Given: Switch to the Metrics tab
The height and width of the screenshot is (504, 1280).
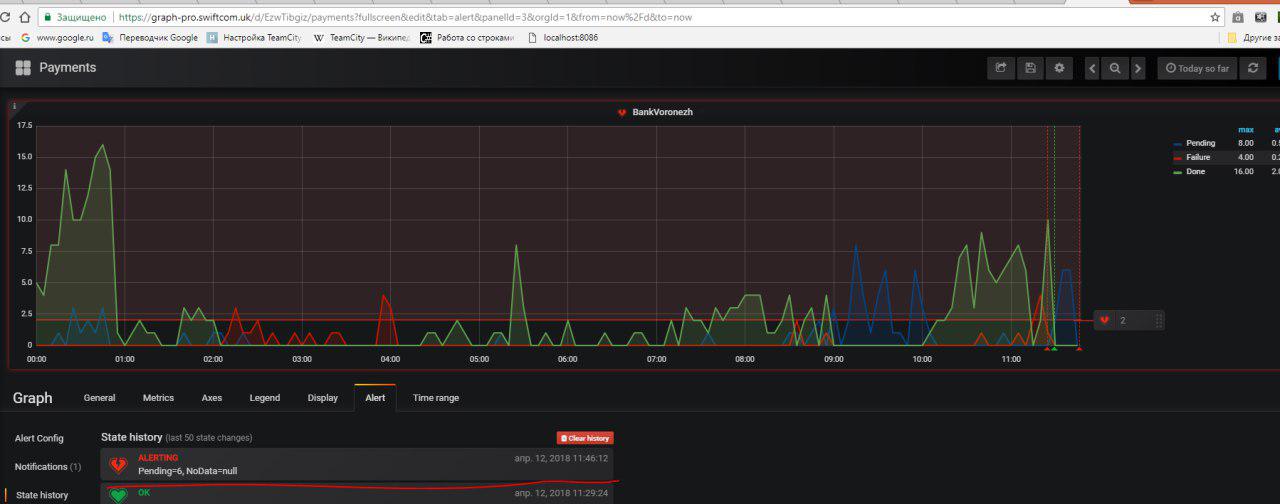Looking at the screenshot, I should (158, 398).
